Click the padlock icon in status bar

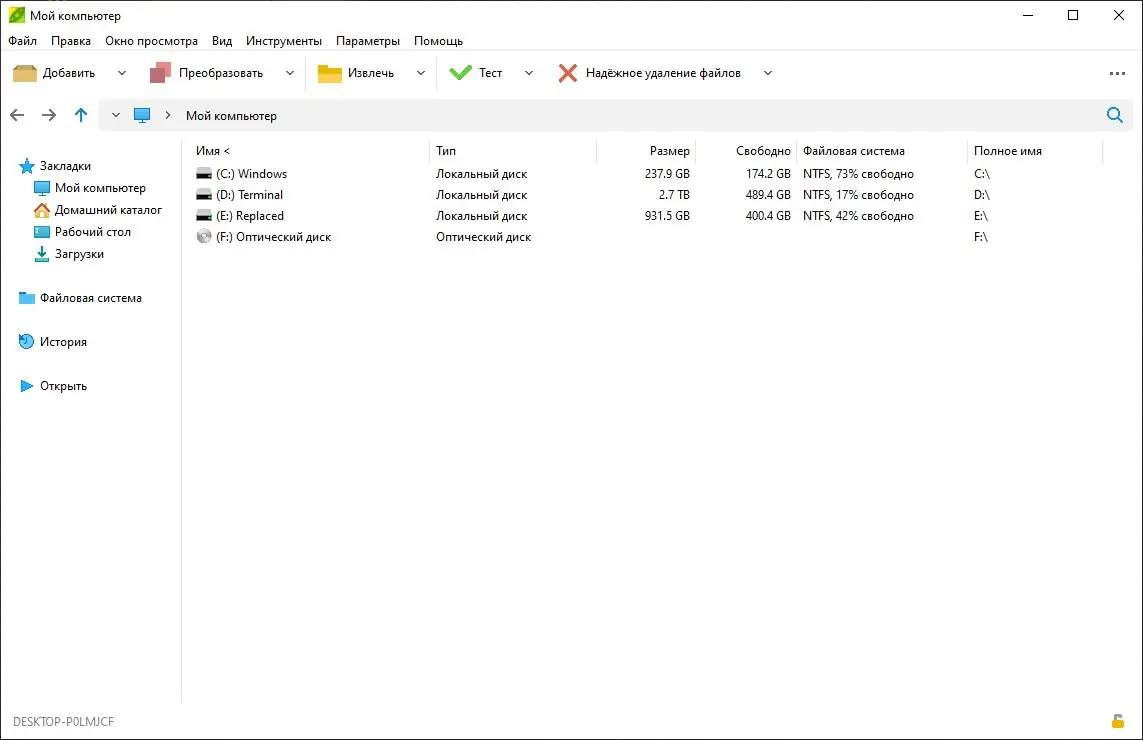click(x=1118, y=721)
